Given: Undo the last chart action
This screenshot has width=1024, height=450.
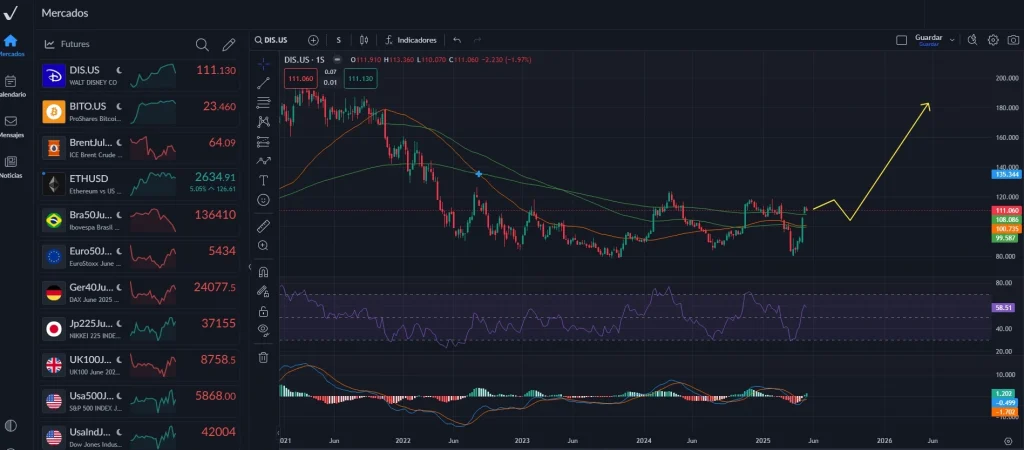Looking at the screenshot, I should coord(457,40).
